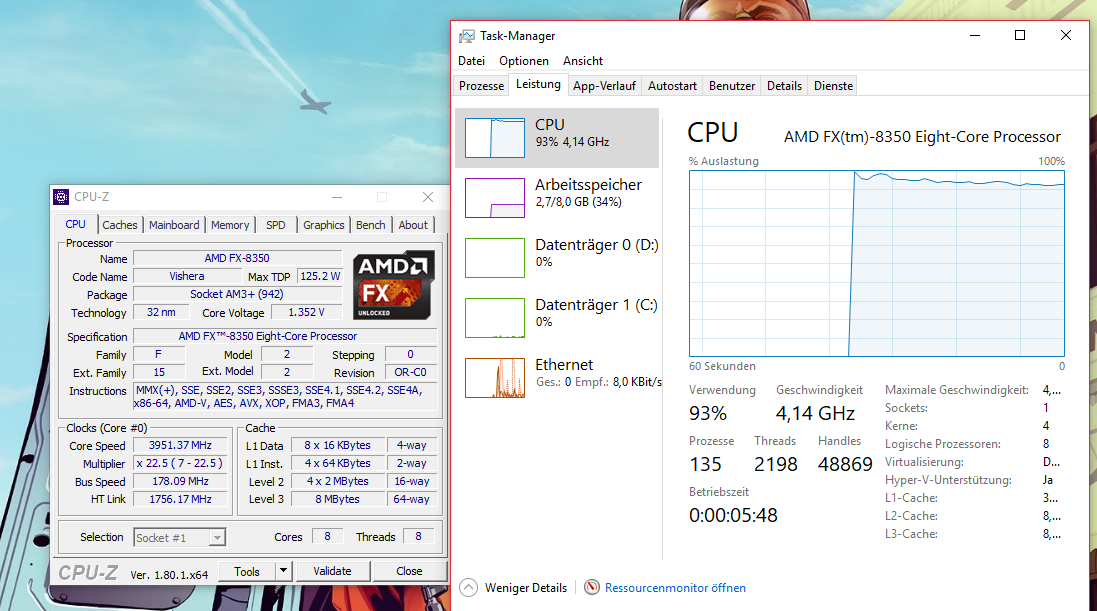Click the Cores count field in CPU-Z
This screenshot has width=1097, height=611.
(x=327, y=536)
